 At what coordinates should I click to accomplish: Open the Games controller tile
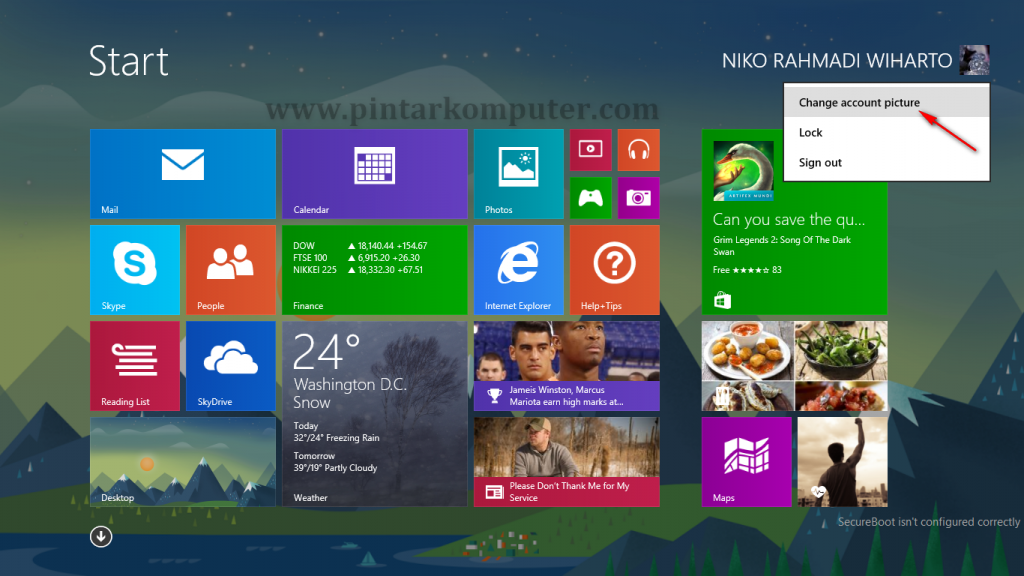pyautogui.click(x=590, y=198)
